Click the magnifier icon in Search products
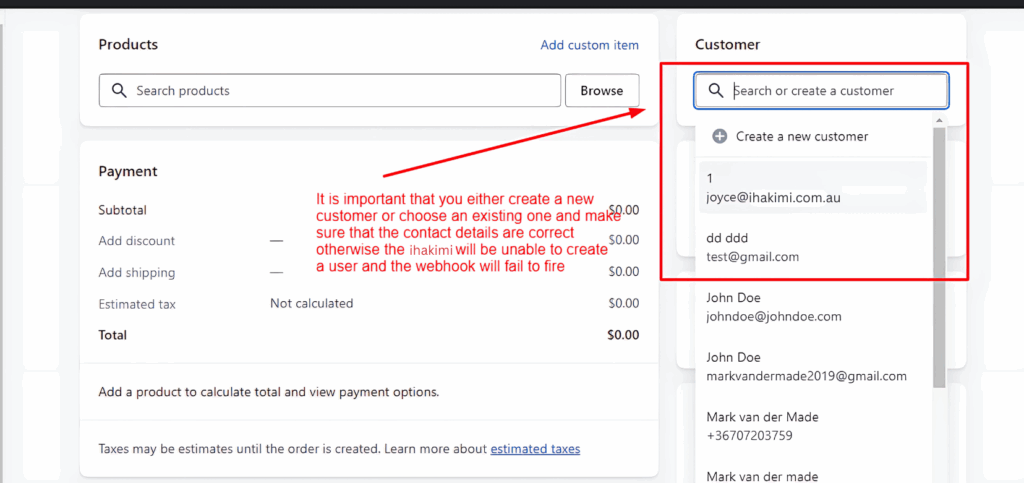 click(x=118, y=91)
